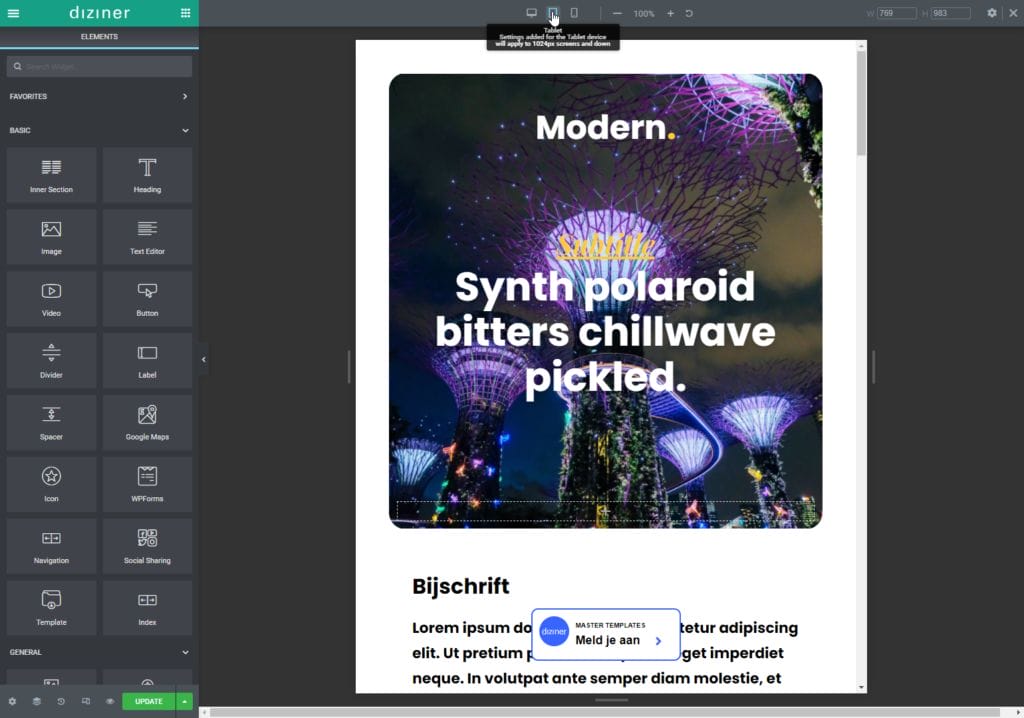This screenshot has width=1024, height=718.
Task: Zoom in with the plus icon
Action: 670,13
